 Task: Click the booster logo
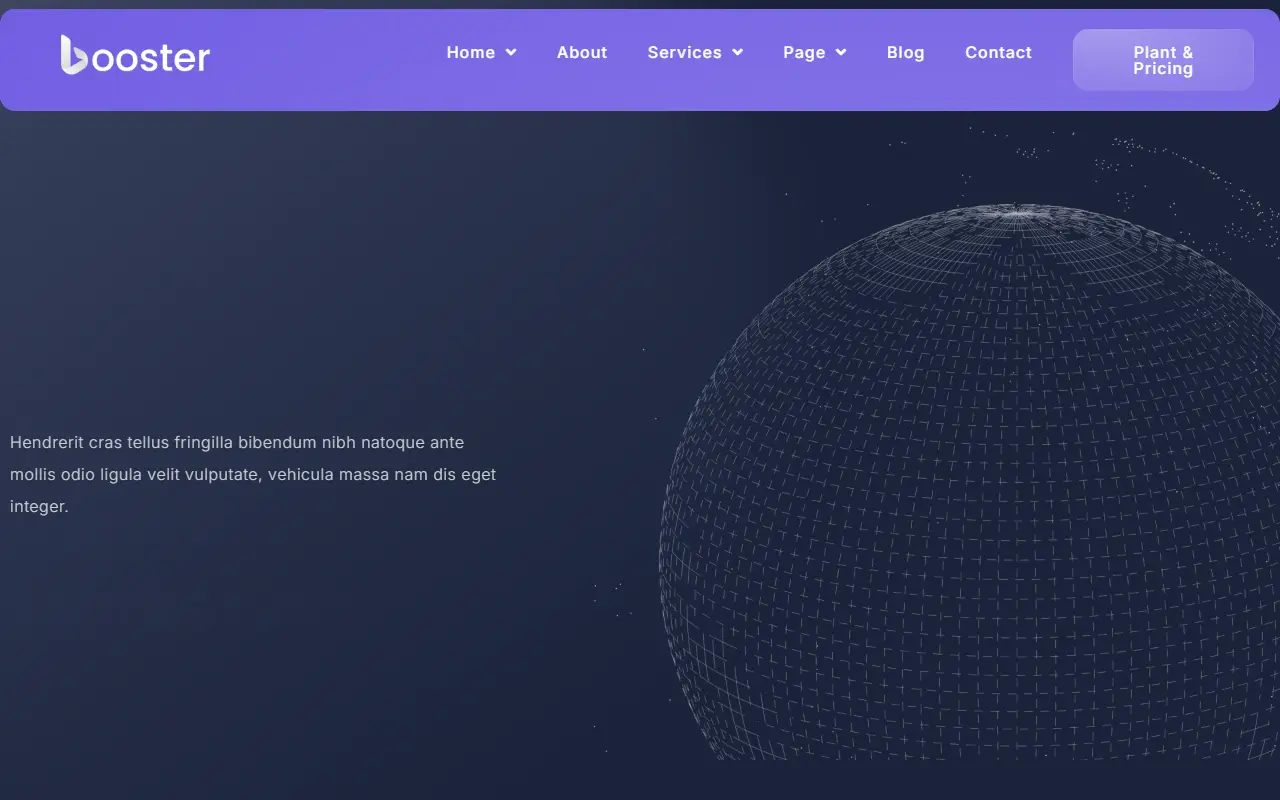tap(135, 55)
